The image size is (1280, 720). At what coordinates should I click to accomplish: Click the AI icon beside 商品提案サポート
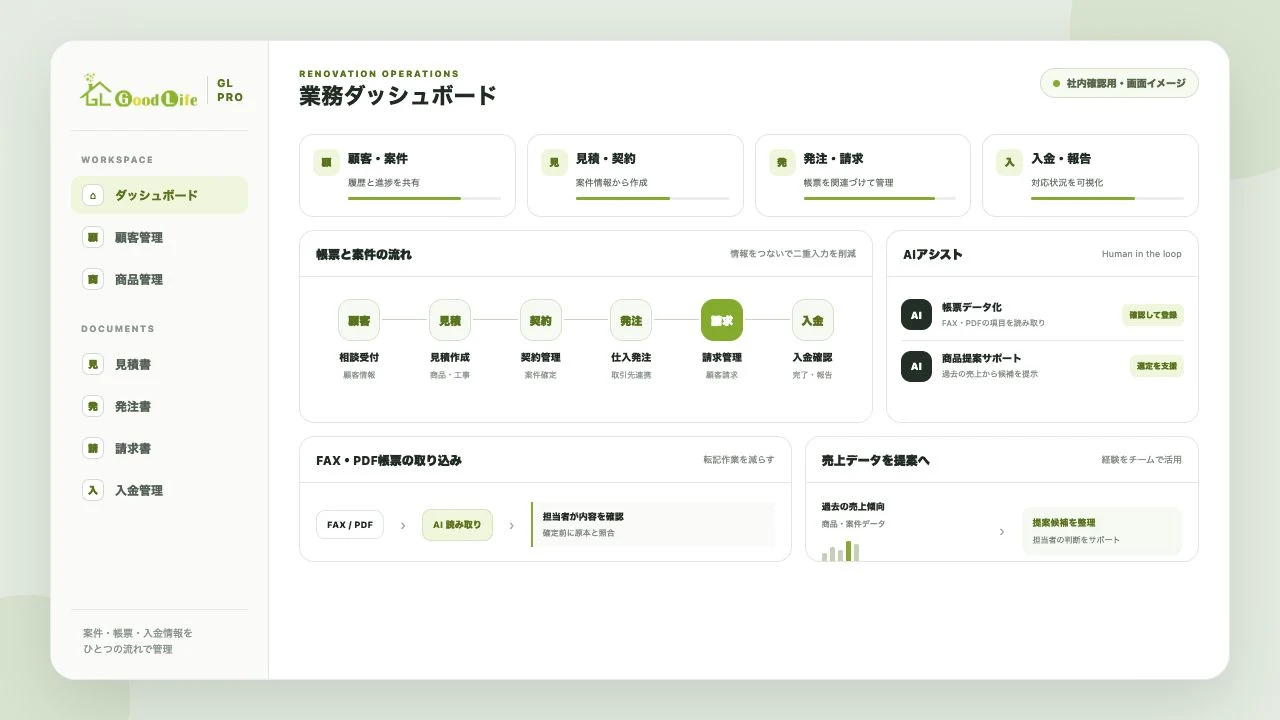916,366
